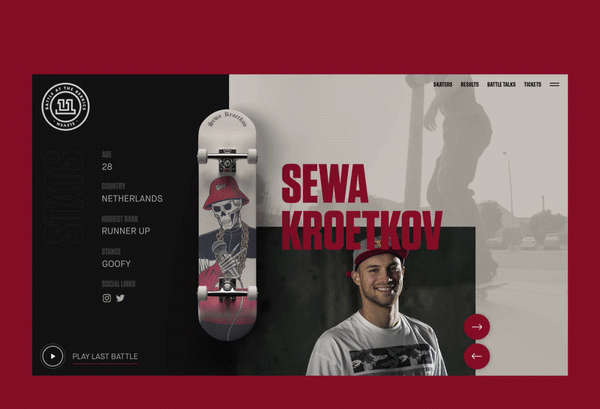
Task: Go to next skater with right arrow
Action: [x=477, y=327]
